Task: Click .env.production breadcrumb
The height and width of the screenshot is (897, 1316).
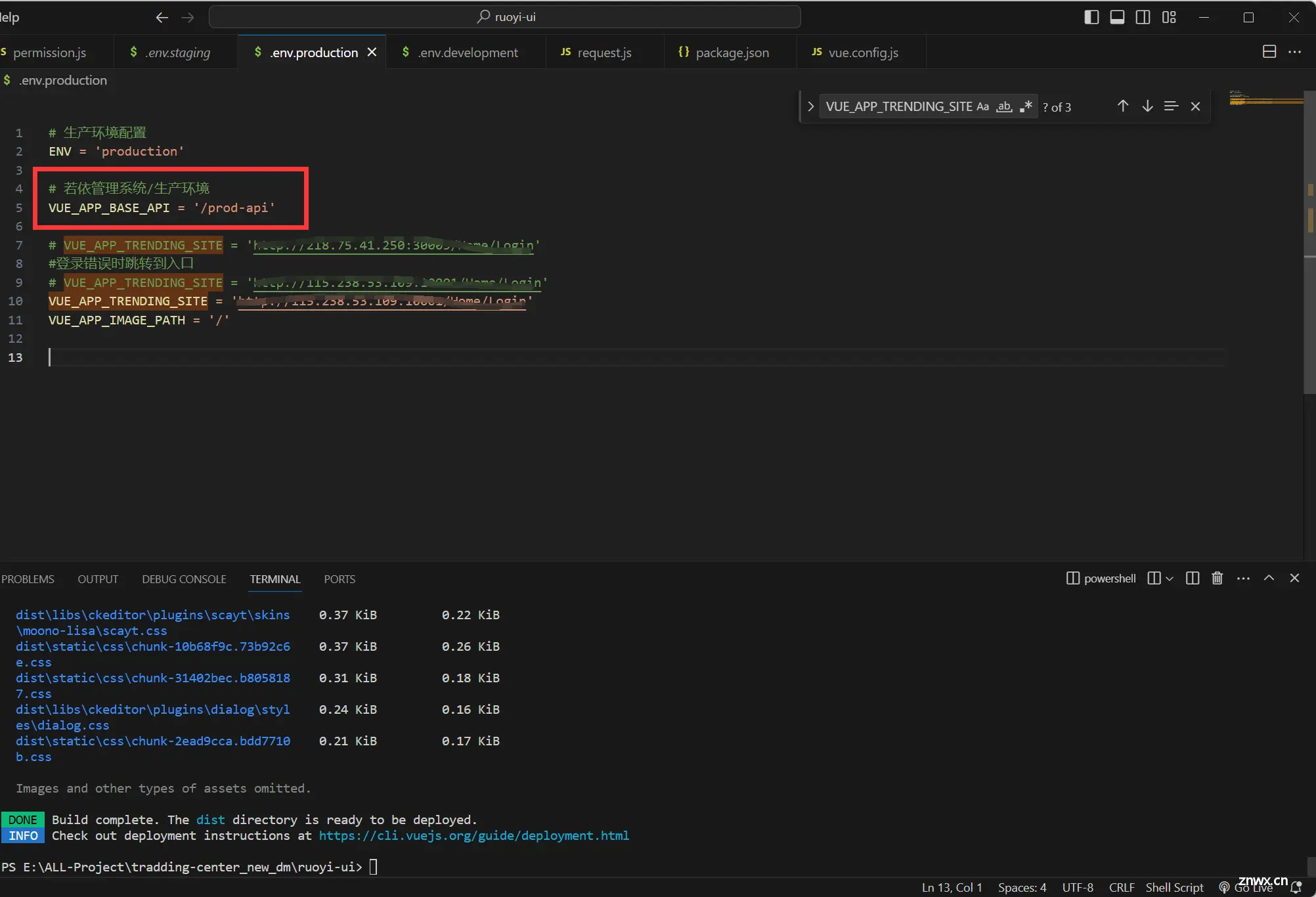Action: click(62, 80)
